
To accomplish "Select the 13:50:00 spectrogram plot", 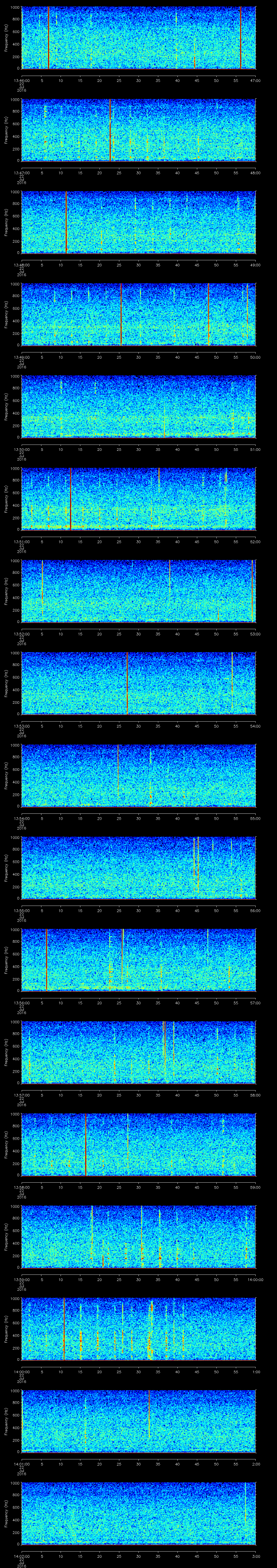I will point(138,407).
